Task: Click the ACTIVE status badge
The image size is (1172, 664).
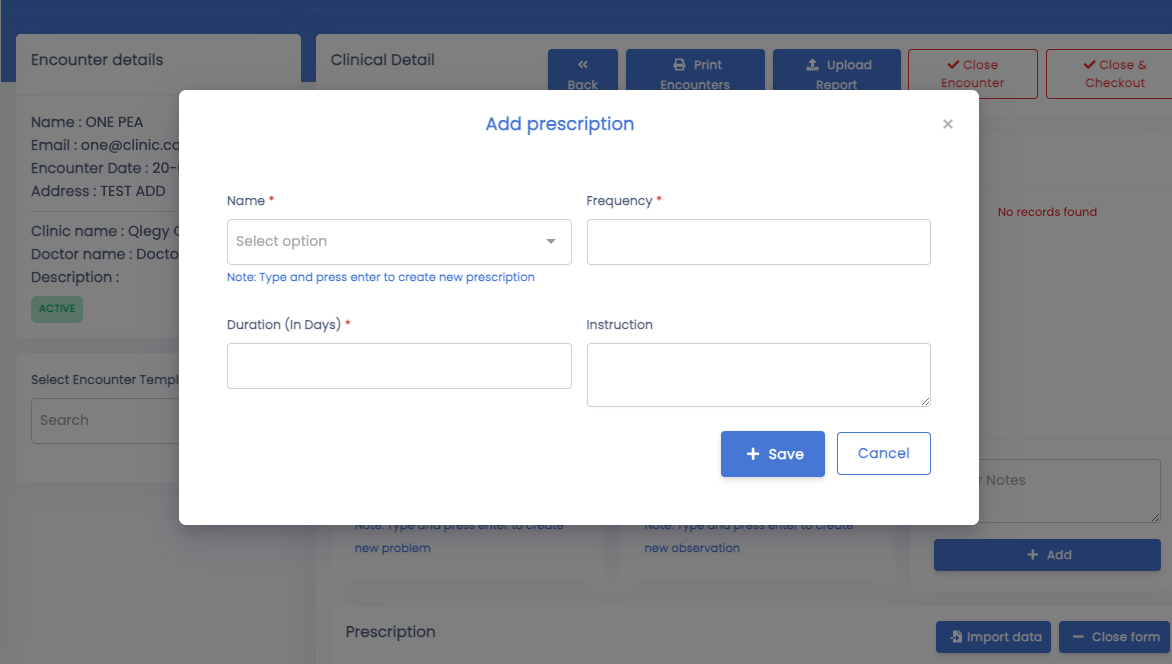Action: (57, 309)
